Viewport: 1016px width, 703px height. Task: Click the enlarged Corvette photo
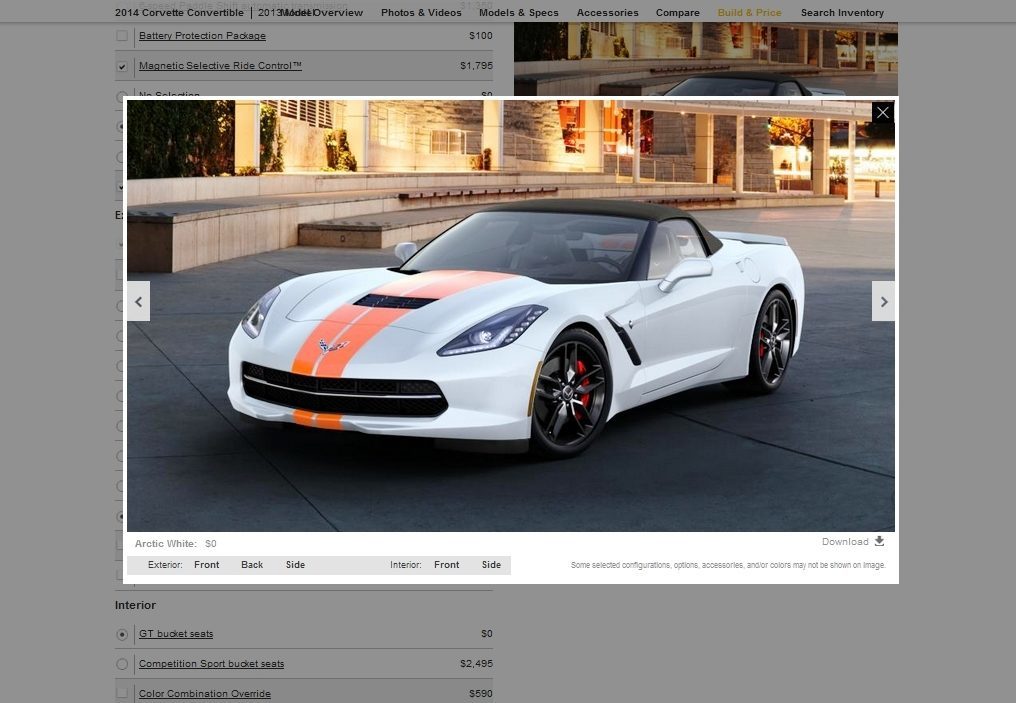[511, 316]
